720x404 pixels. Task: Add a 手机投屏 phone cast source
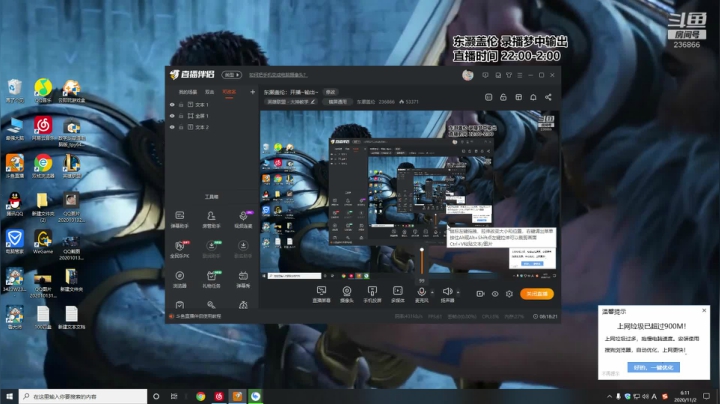[372, 294]
